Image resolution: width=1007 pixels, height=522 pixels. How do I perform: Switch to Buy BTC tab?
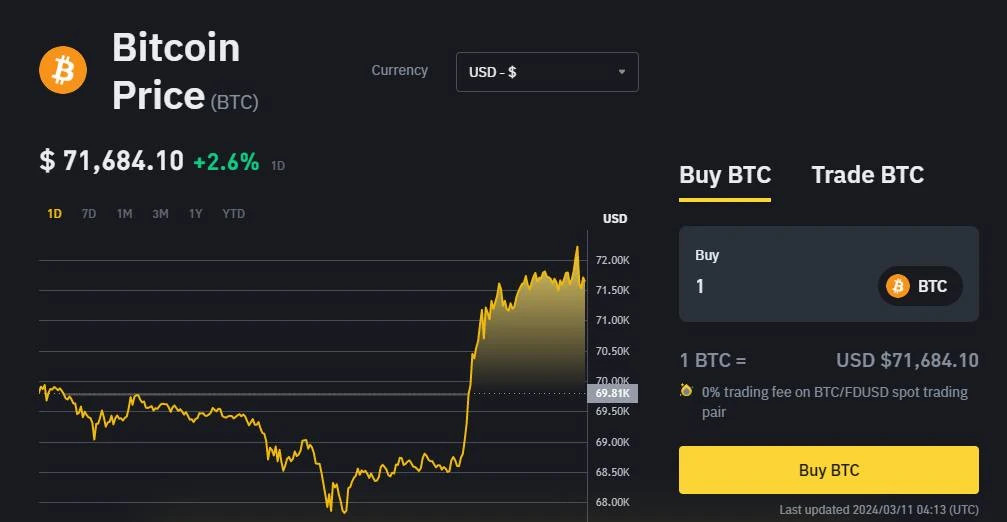click(725, 175)
